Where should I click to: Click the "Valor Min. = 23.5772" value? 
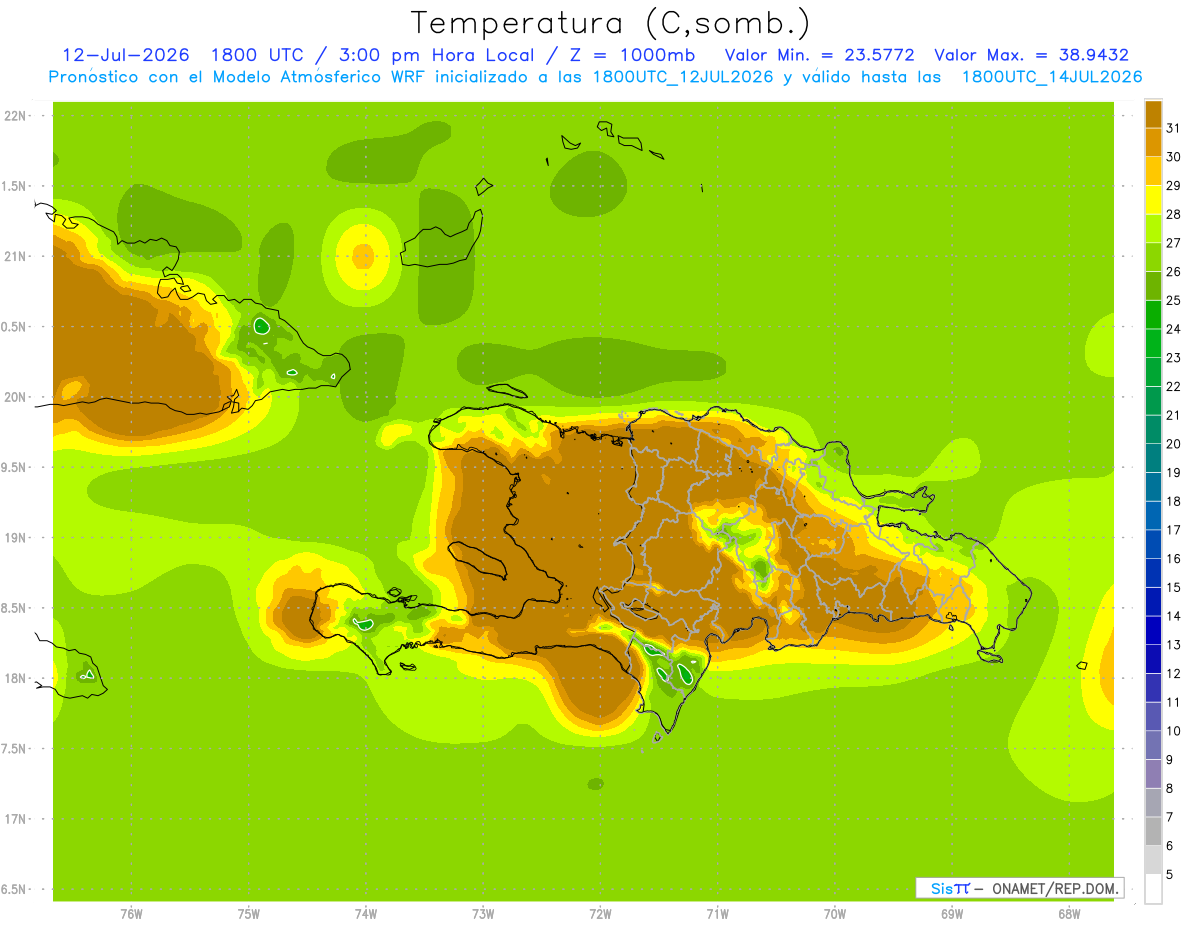[819, 55]
